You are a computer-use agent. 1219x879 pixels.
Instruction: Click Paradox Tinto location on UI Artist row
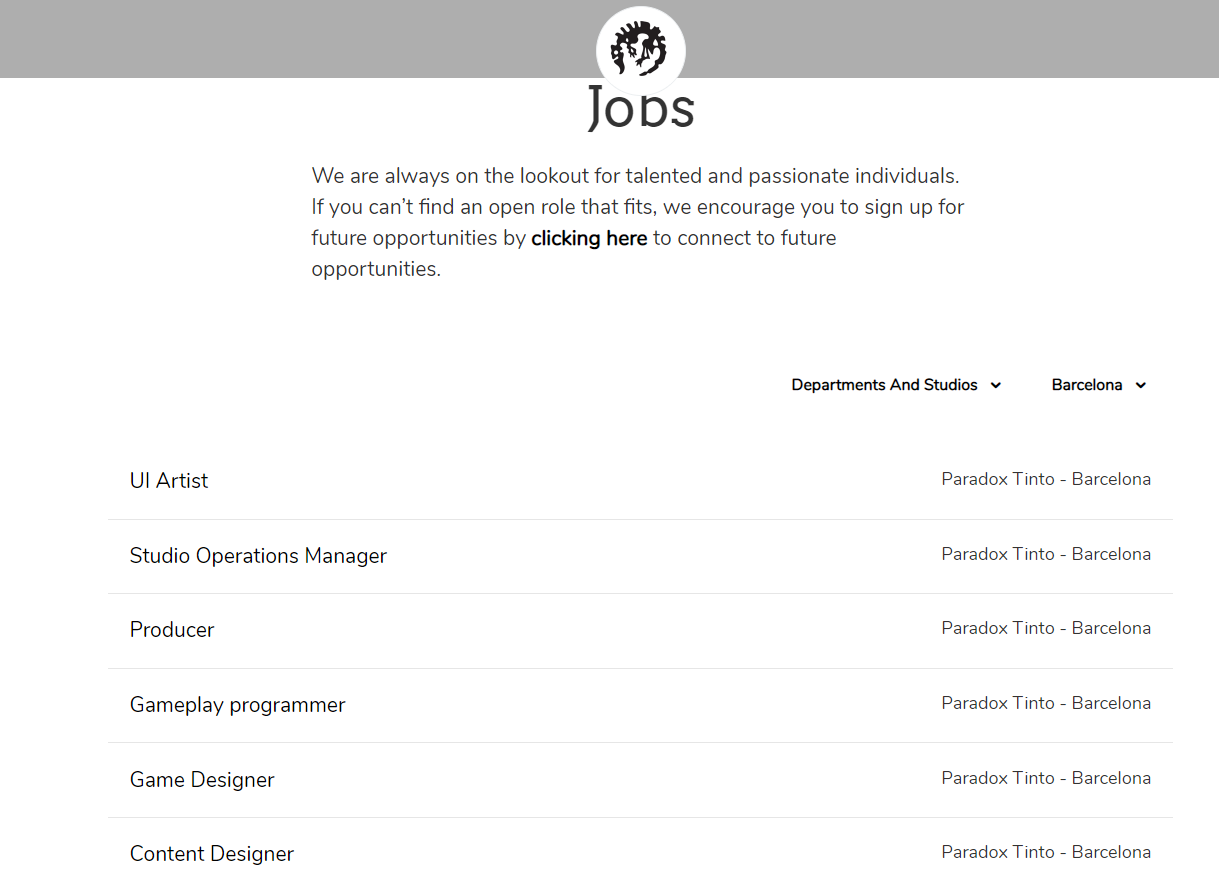(1045, 479)
